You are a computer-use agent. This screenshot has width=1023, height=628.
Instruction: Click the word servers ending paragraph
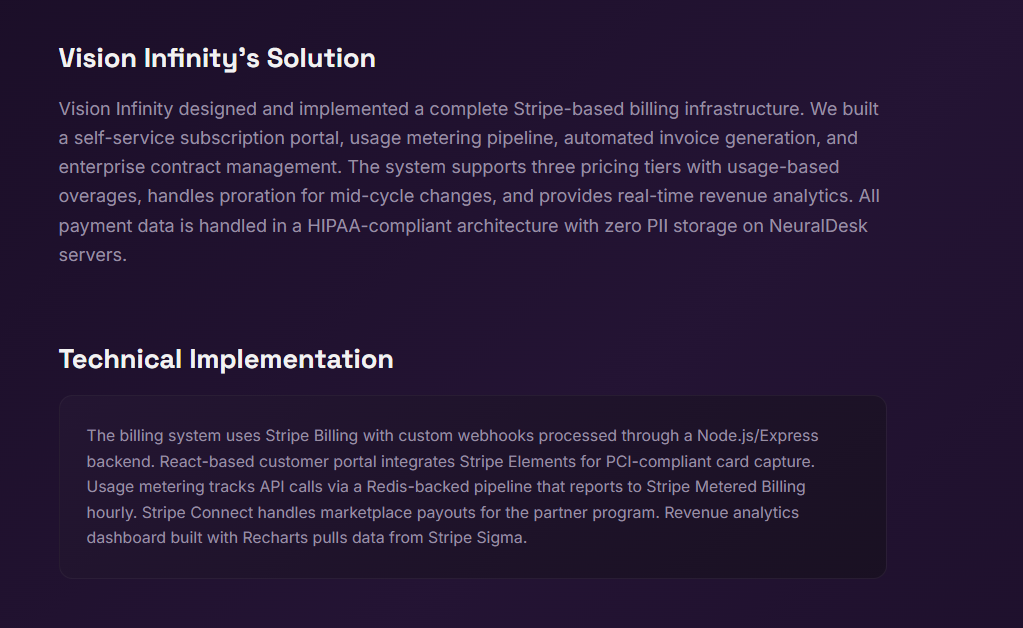[x=90, y=255]
